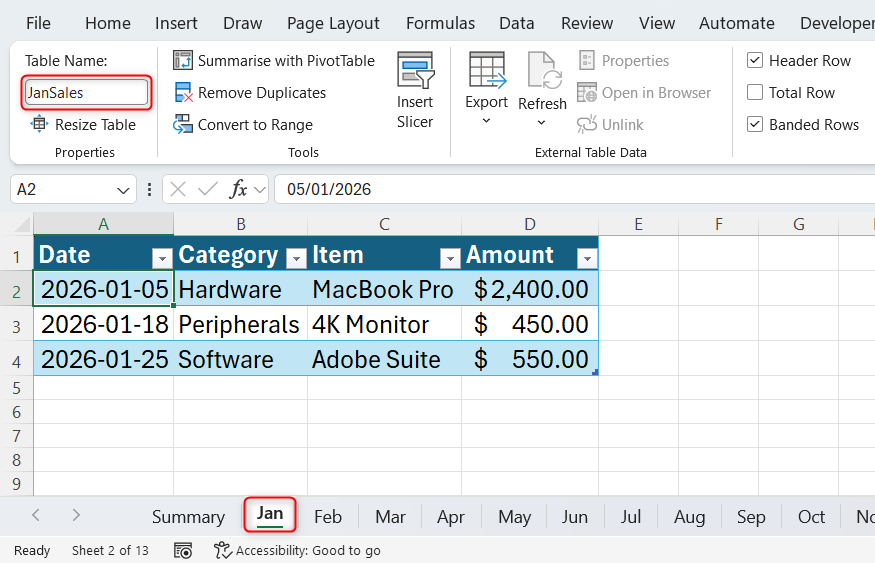Go to the Mar sheet tab
The width and height of the screenshot is (875, 563).
click(x=390, y=517)
